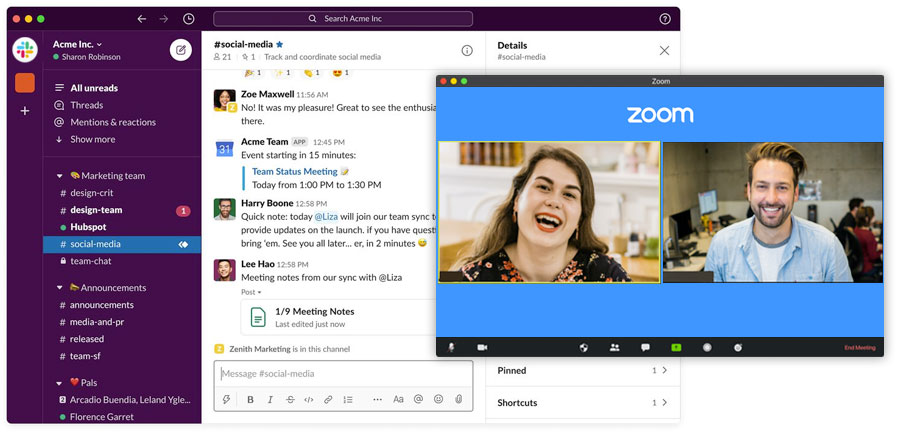
Task: Apply inline code formatting
Action: [x=309, y=400]
